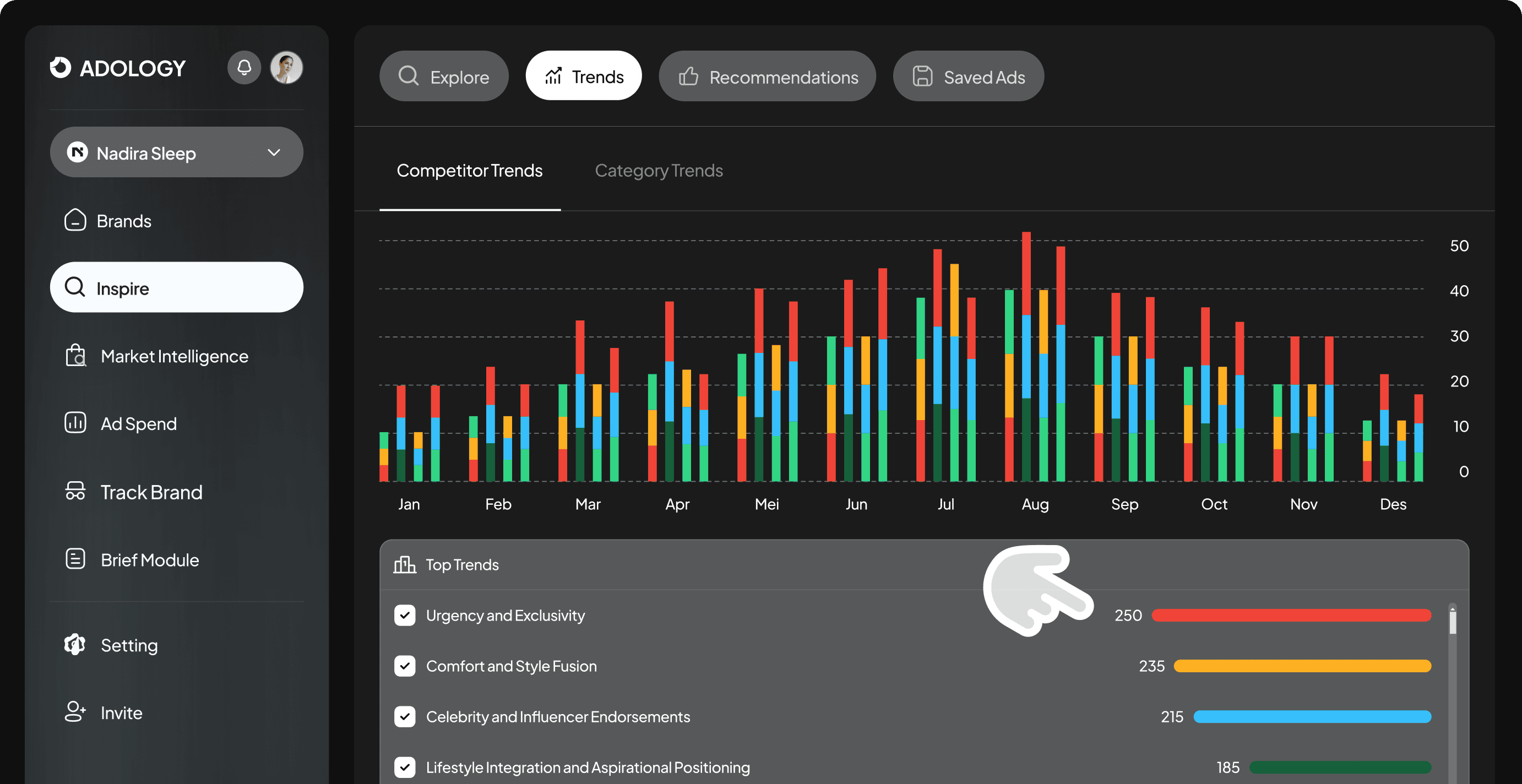
Task: Click the Top Trends heading
Action: tap(462, 565)
